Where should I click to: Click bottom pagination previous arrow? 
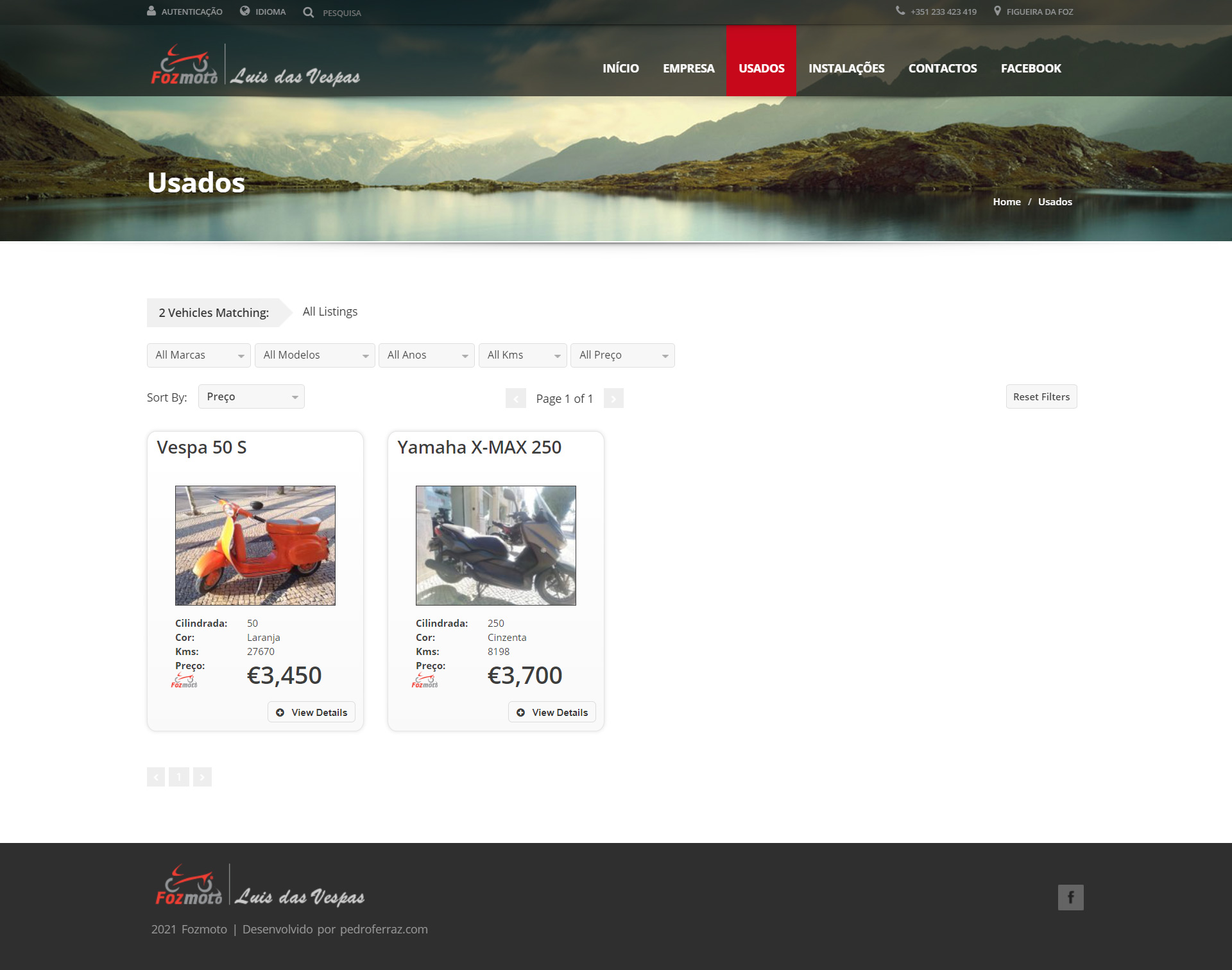(x=156, y=777)
